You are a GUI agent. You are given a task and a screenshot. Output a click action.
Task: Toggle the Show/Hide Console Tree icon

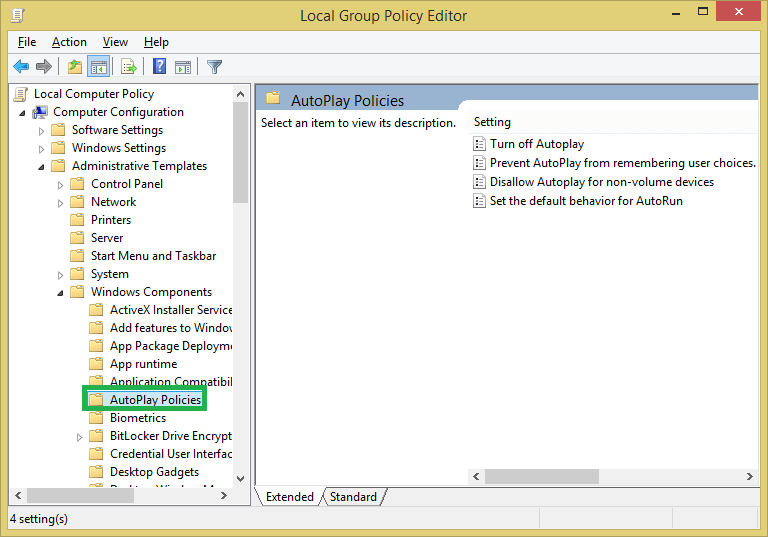point(98,67)
